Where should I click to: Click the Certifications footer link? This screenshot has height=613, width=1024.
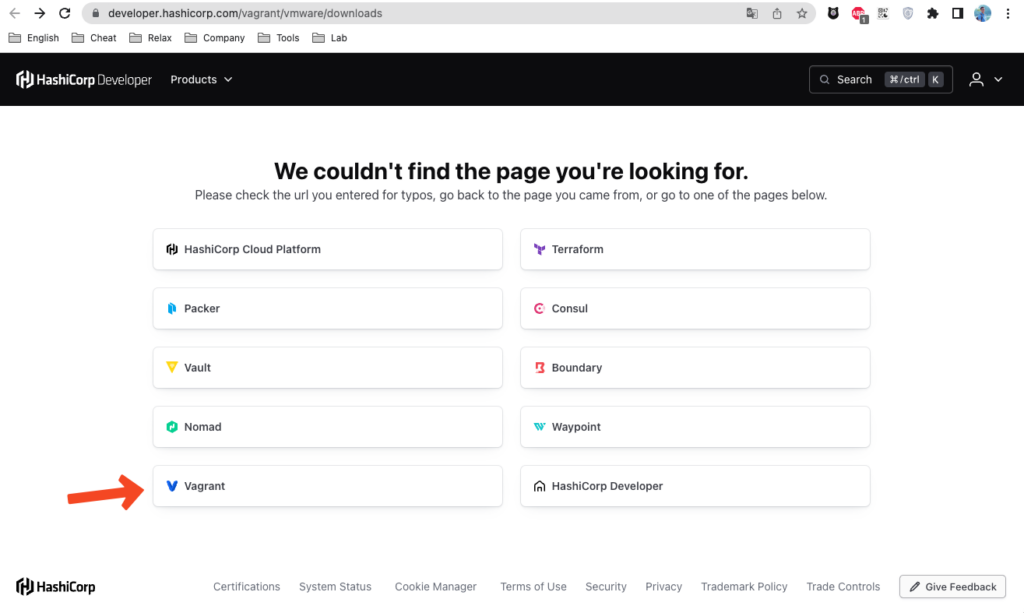(x=246, y=586)
